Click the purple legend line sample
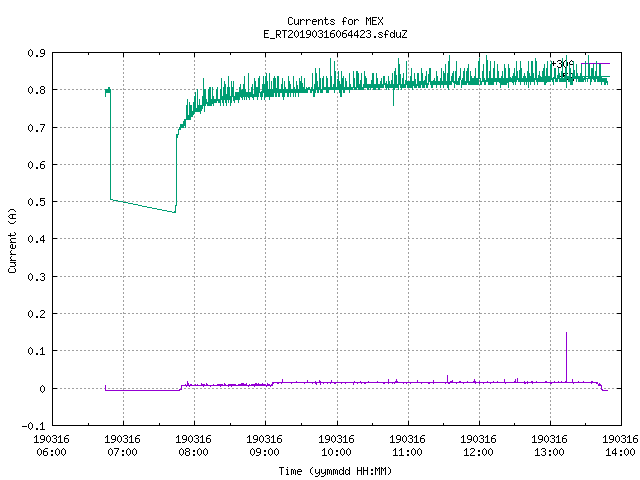This screenshot has width=640, height=480. click(596, 64)
